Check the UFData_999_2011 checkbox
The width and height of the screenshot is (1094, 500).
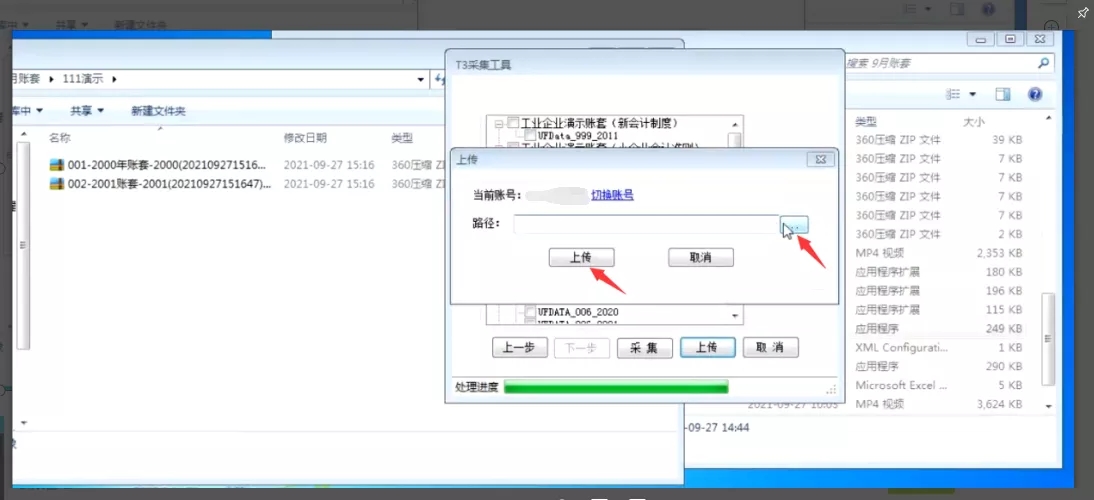click(530, 135)
